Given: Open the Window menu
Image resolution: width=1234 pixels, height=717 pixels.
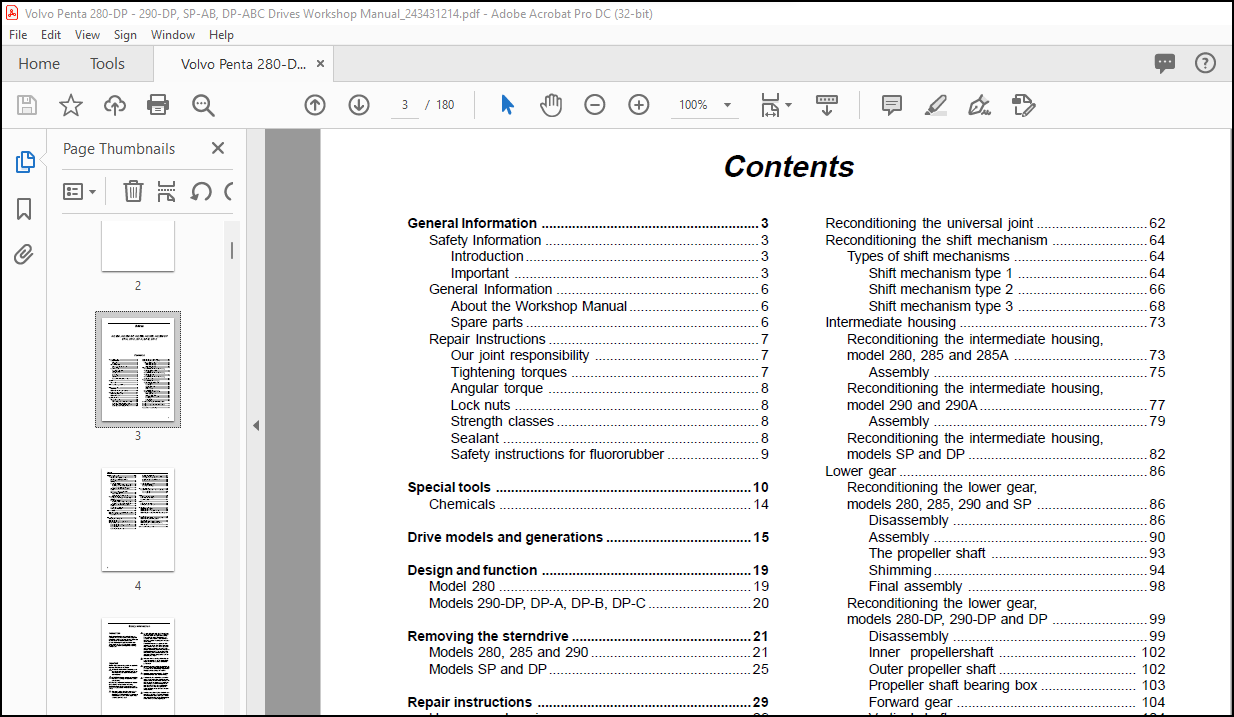Looking at the screenshot, I should click(173, 34).
